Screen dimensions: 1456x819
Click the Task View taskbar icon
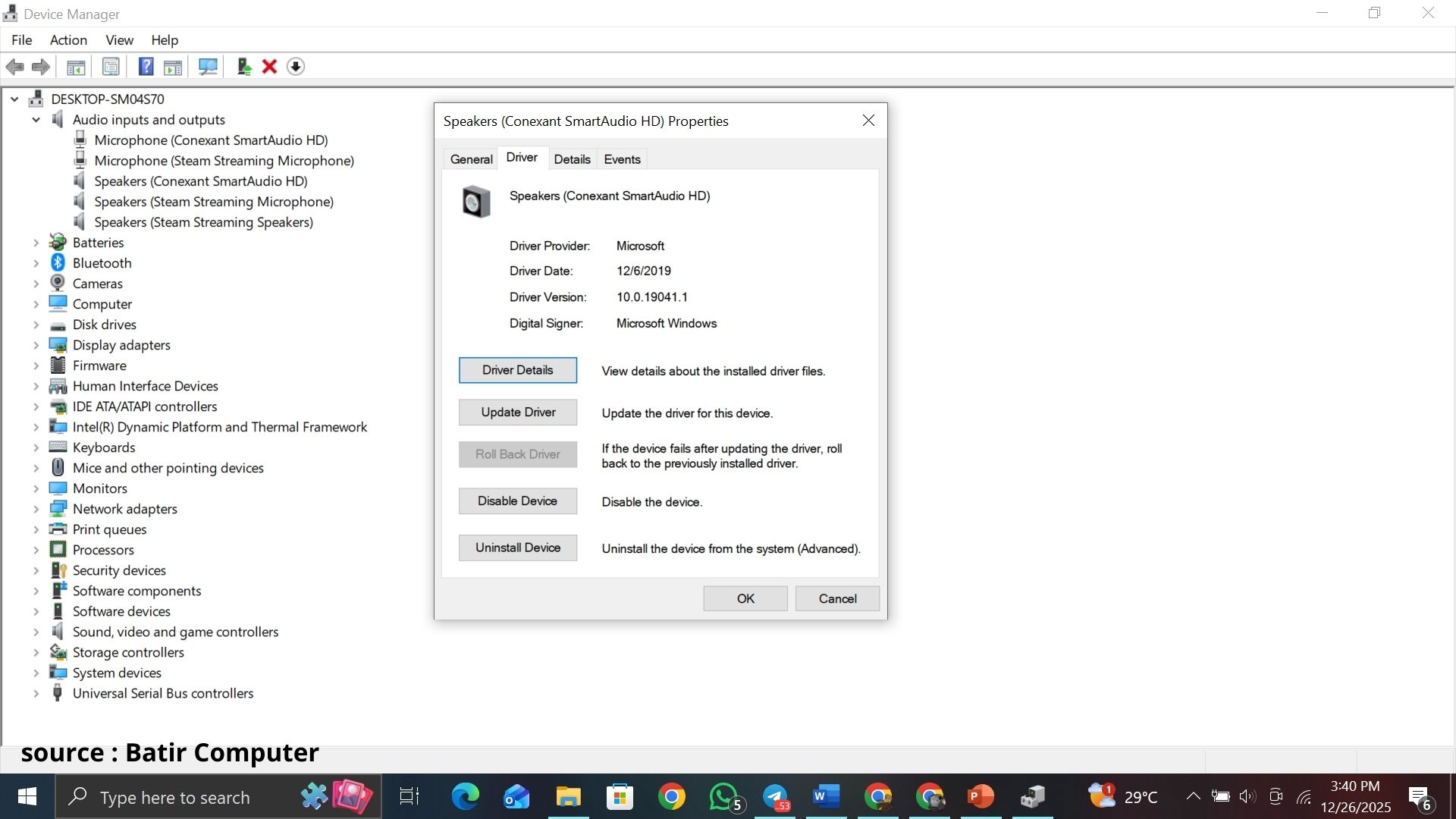(409, 797)
